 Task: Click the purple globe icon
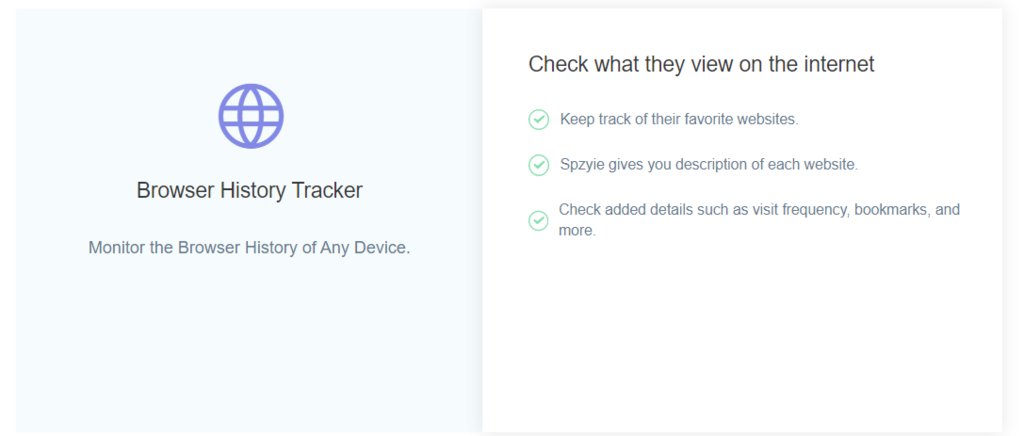coord(251,116)
